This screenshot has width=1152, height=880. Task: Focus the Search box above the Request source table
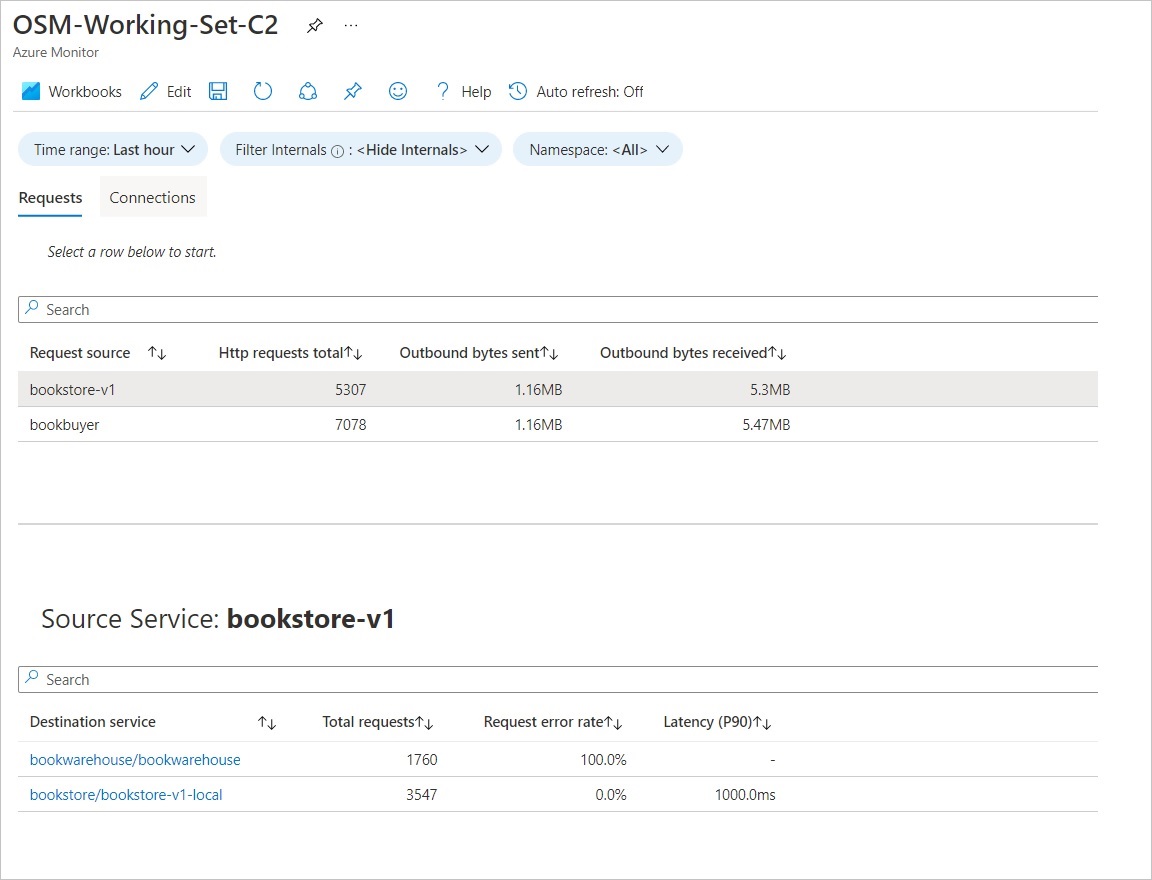coord(558,310)
